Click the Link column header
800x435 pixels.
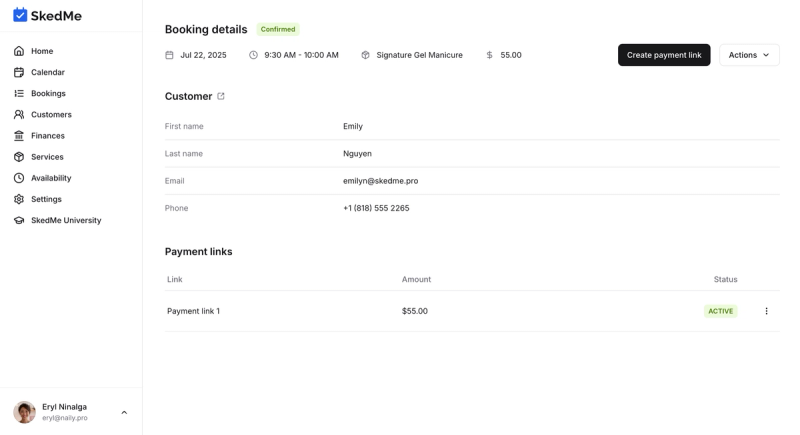click(174, 279)
